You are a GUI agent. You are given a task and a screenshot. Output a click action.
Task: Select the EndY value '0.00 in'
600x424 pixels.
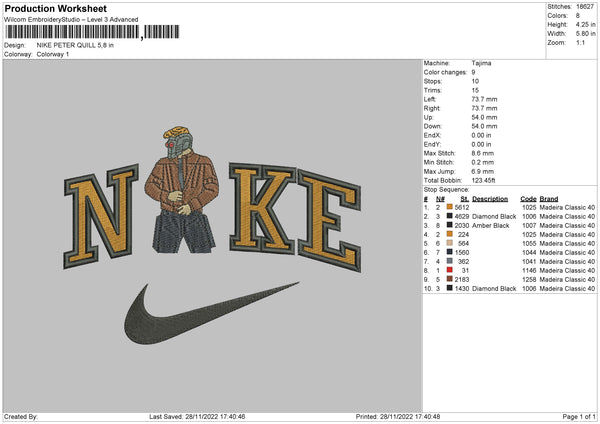tap(481, 144)
